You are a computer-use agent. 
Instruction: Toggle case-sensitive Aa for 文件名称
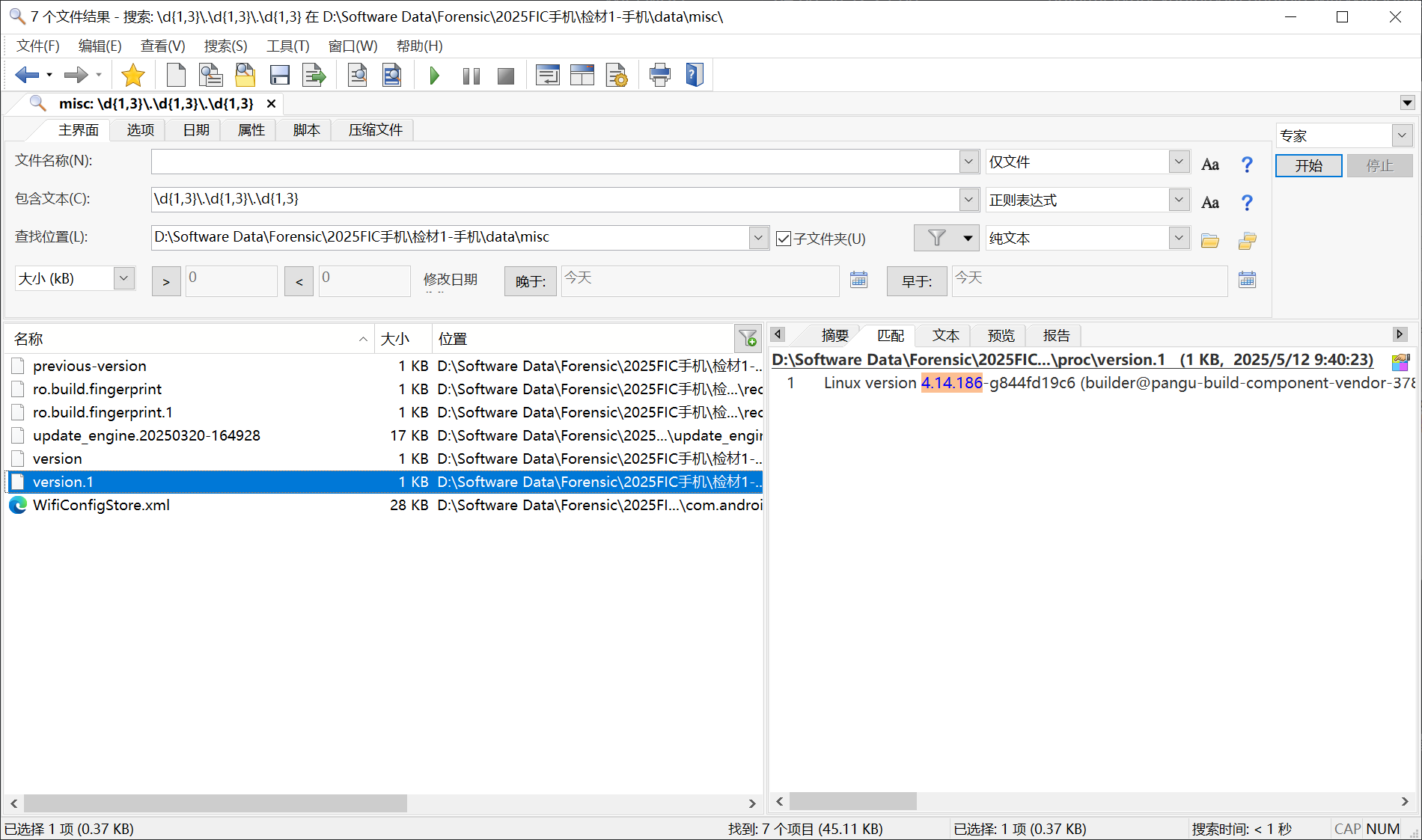(1209, 164)
